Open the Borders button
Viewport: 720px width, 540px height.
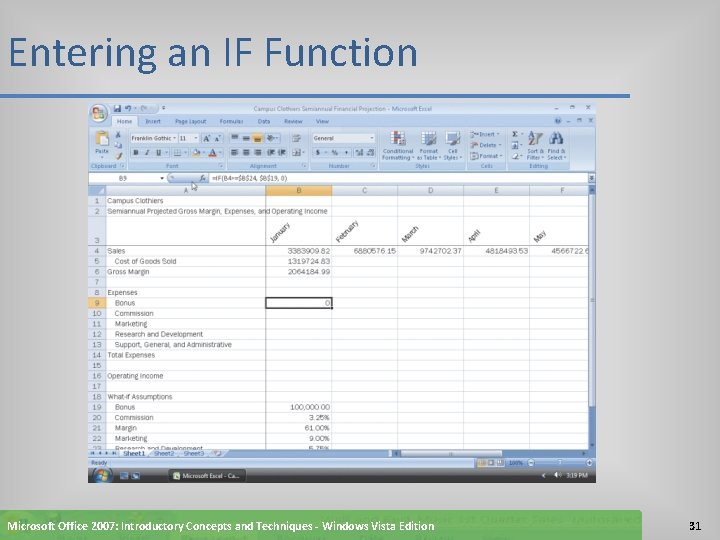tap(177, 152)
